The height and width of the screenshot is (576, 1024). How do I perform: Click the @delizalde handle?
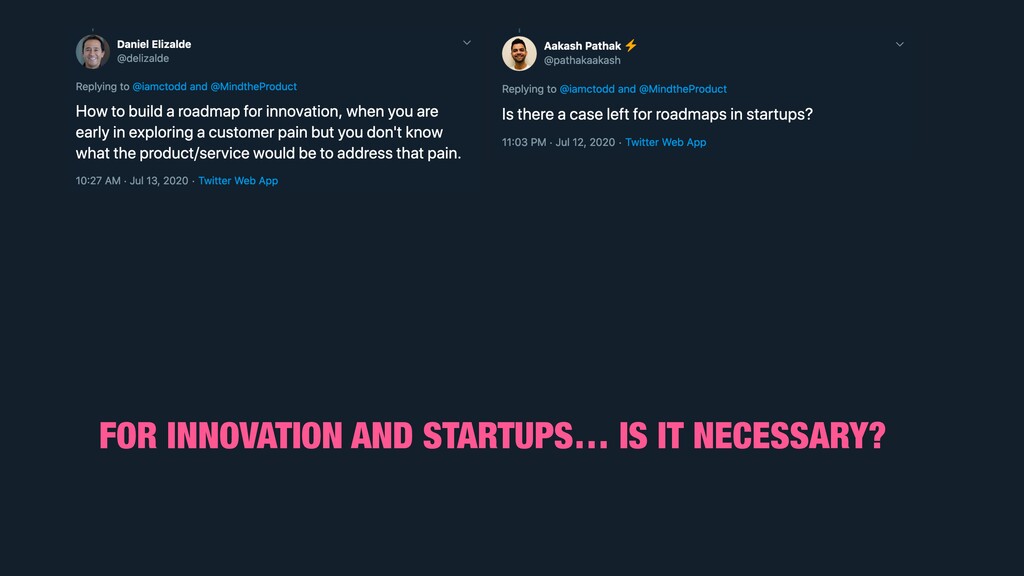(143, 58)
